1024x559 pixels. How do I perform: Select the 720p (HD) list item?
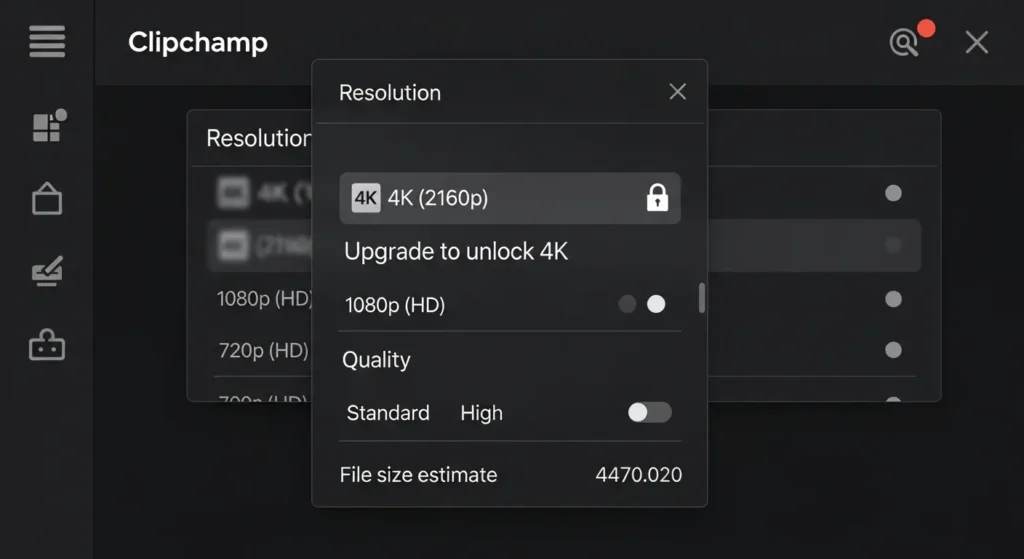tap(263, 351)
